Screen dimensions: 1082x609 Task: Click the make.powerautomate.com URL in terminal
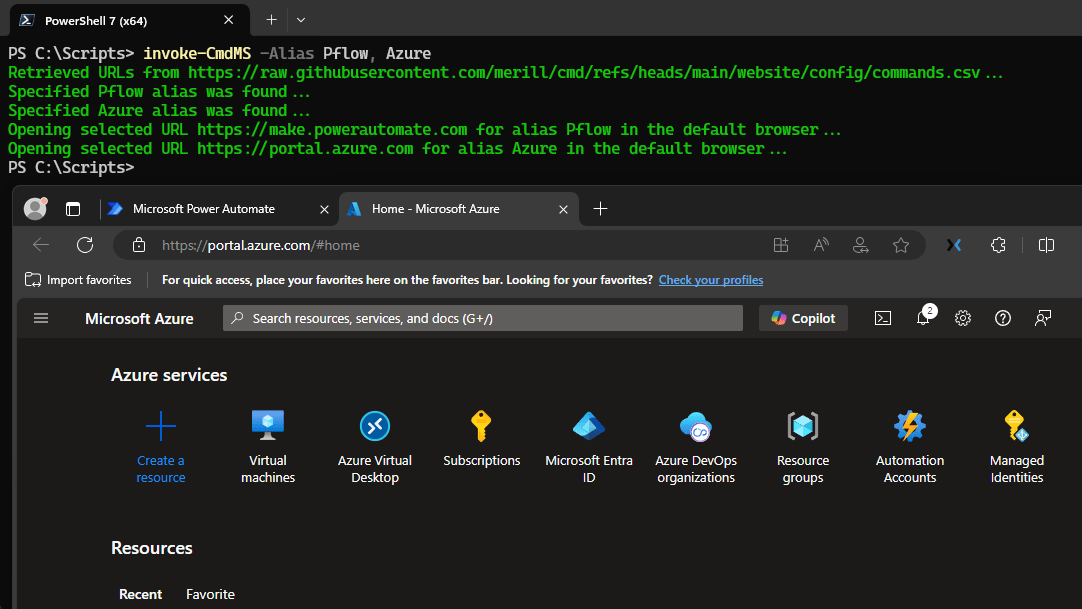(332, 130)
